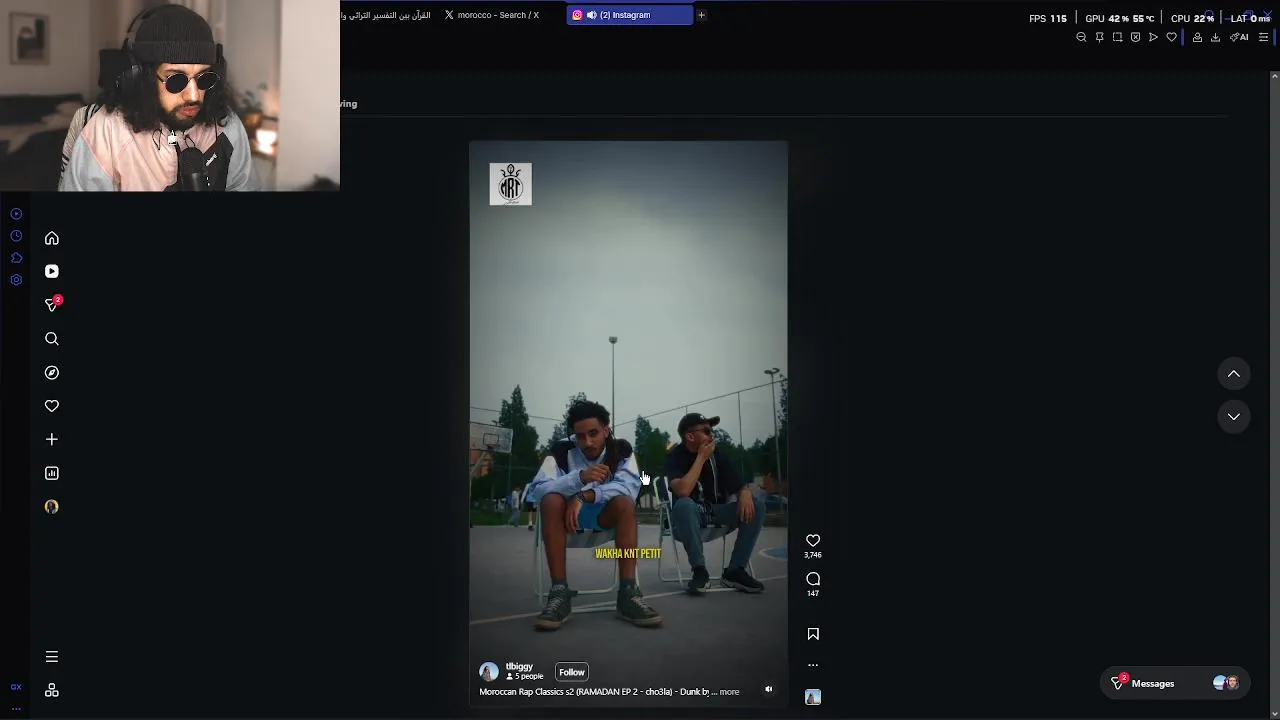Click the MRT logo on the reel

511,184
